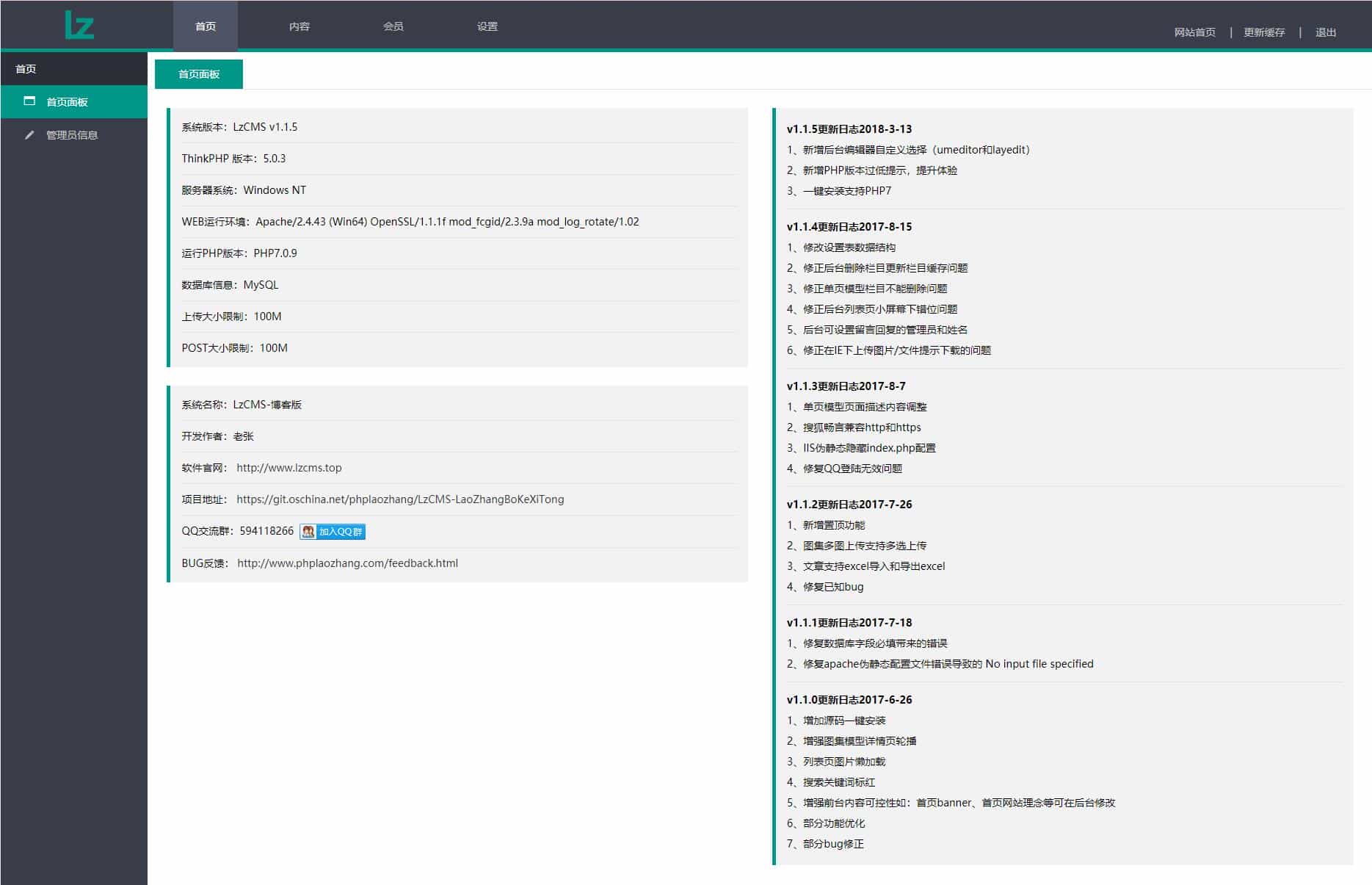Click the text 系统名称: LzCMS-博客版
Image resolution: width=1372 pixels, height=885 pixels.
pyautogui.click(x=242, y=405)
